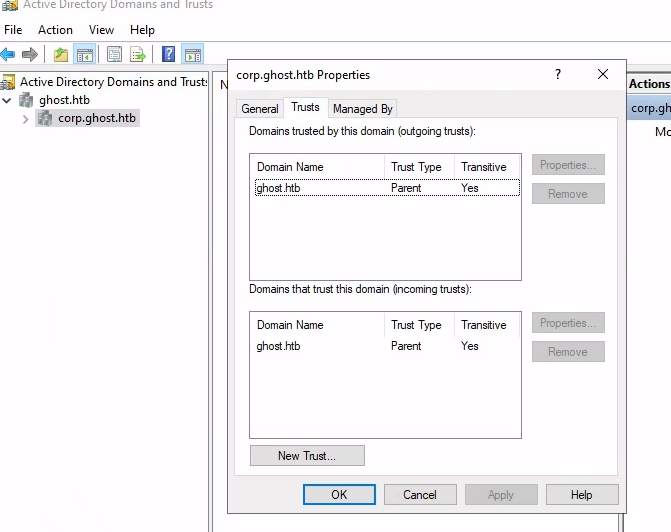This screenshot has height=532, width=671.
Task: Toggle the Show/Hide Console Tree icon
Action: click(85, 54)
